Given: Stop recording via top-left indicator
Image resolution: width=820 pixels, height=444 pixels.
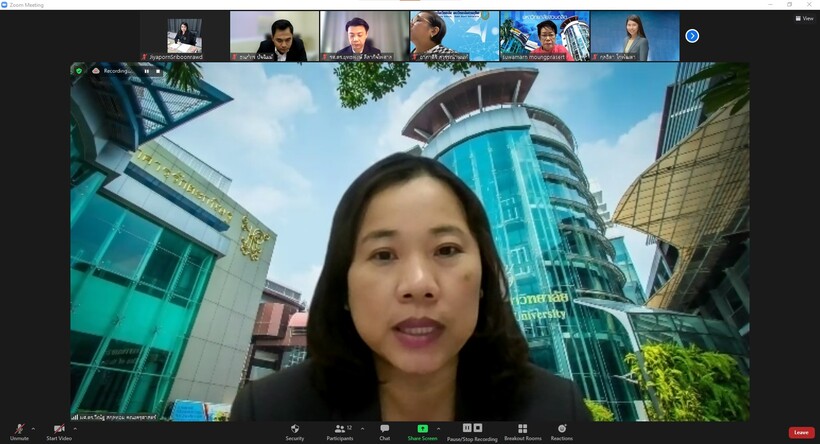Looking at the screenshot, I should pyautogui.click(x=158, y=71).
